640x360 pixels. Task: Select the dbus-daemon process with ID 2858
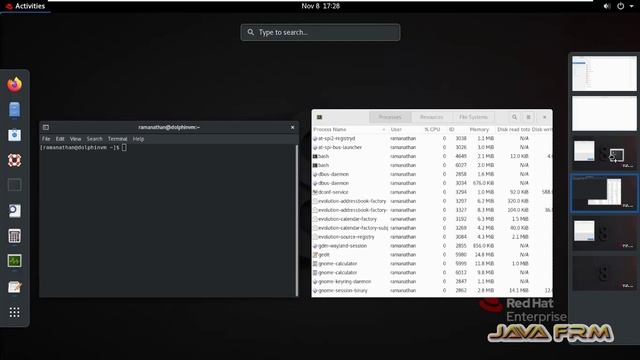432,174
